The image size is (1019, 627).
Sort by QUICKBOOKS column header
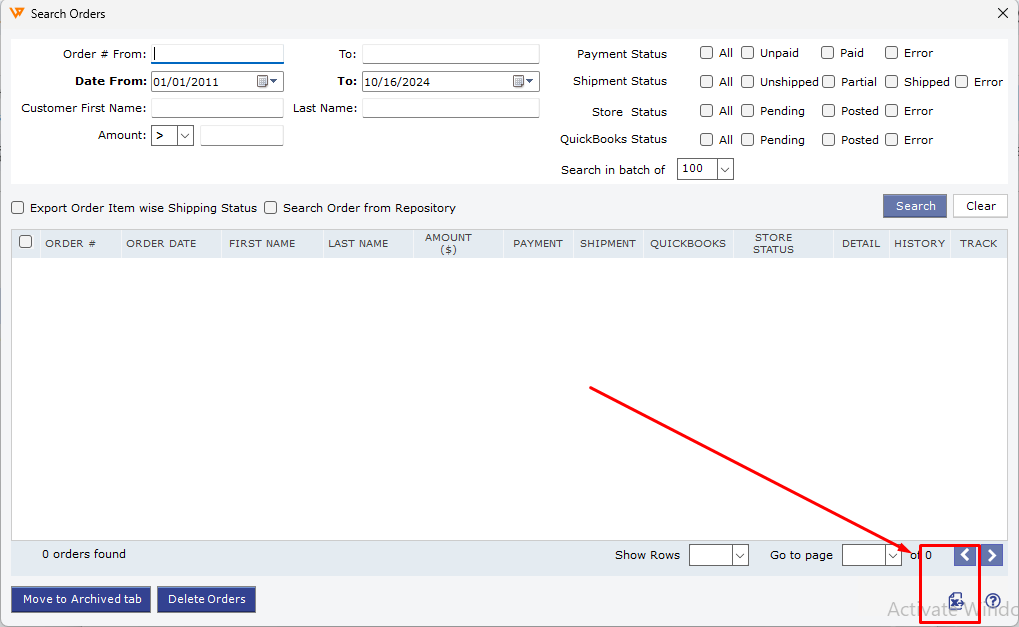[x=688, y=243]
